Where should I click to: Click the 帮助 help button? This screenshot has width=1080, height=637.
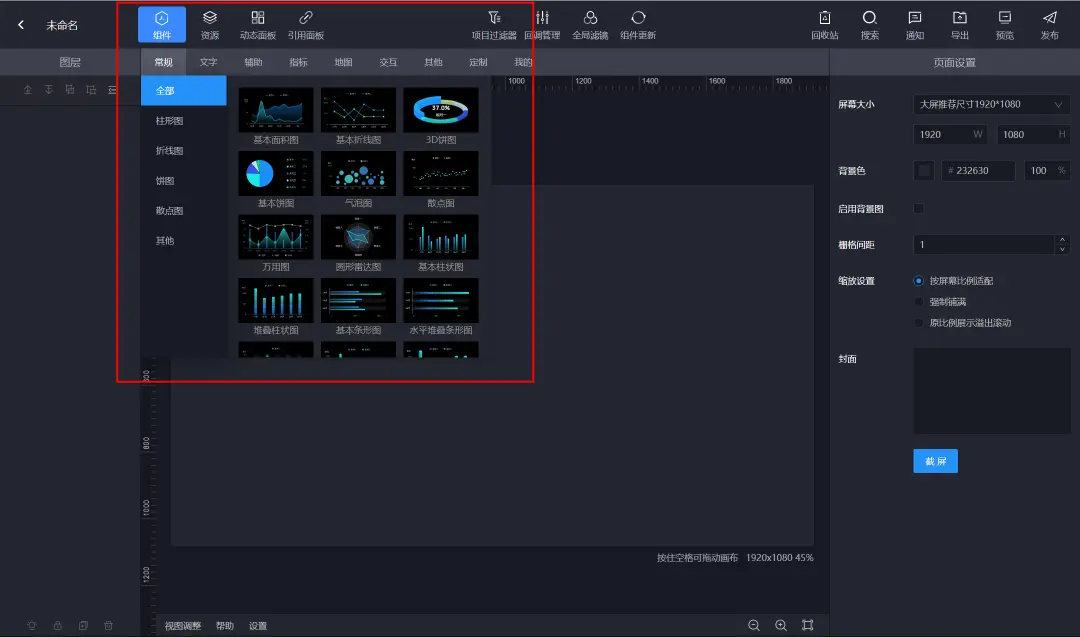[225, 626]
